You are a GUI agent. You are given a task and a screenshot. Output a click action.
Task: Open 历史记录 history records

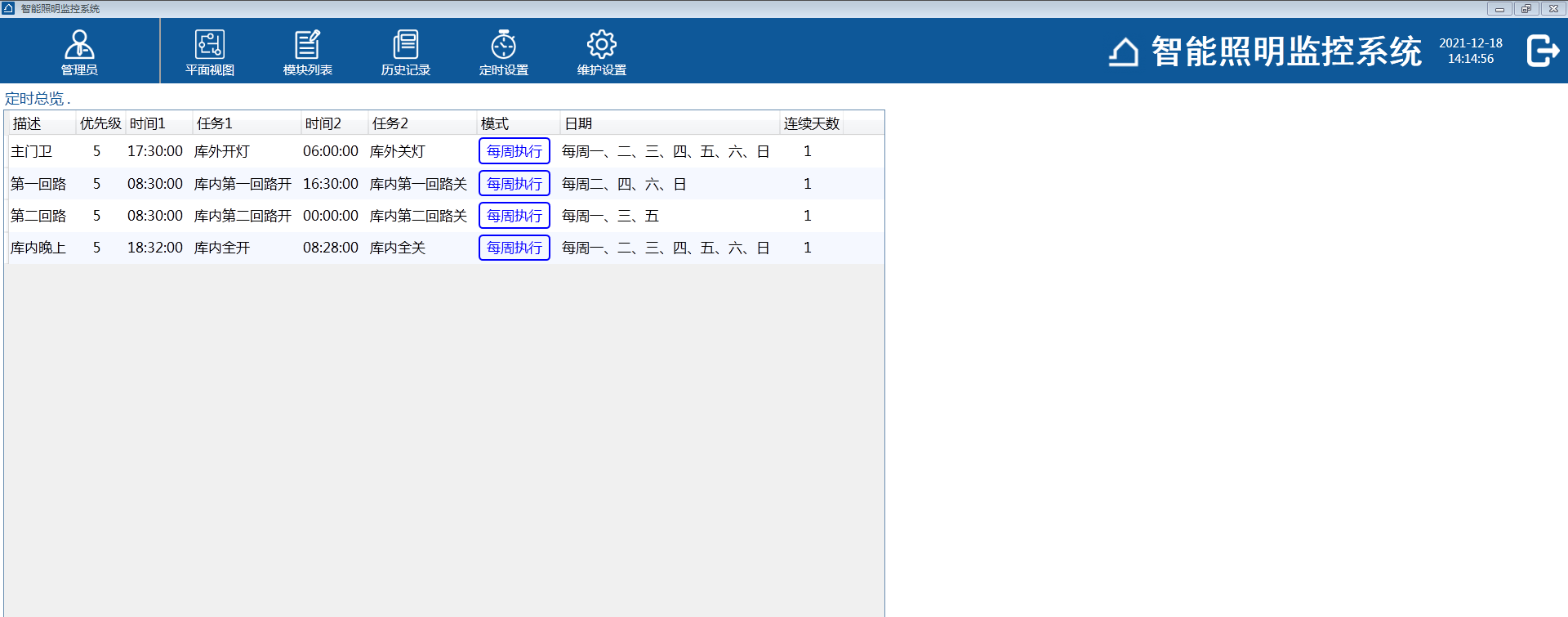pyautogui.click(x=406, y=51)
